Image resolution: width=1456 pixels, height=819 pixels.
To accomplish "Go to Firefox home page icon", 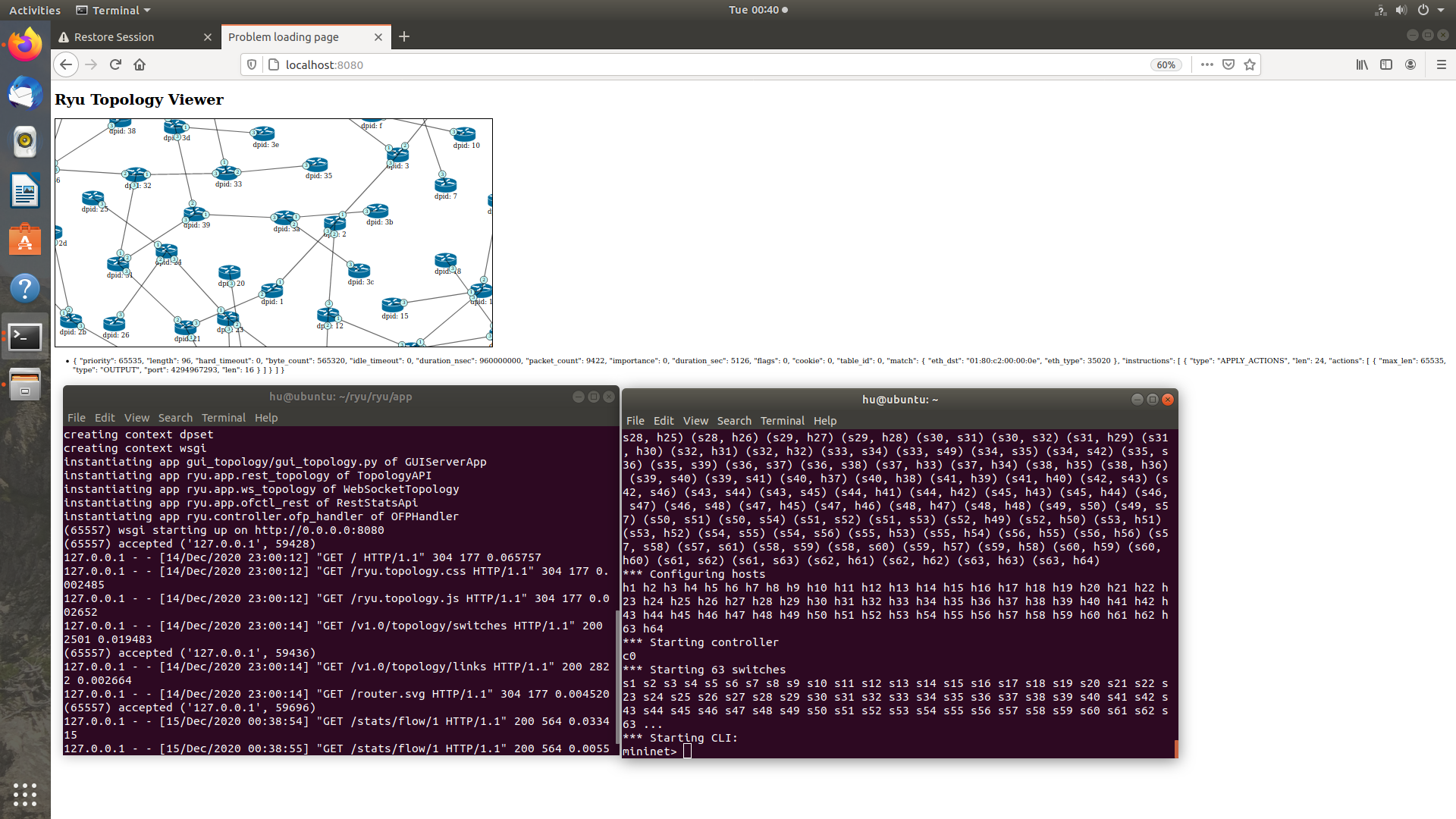I will (x=140, y=64).
